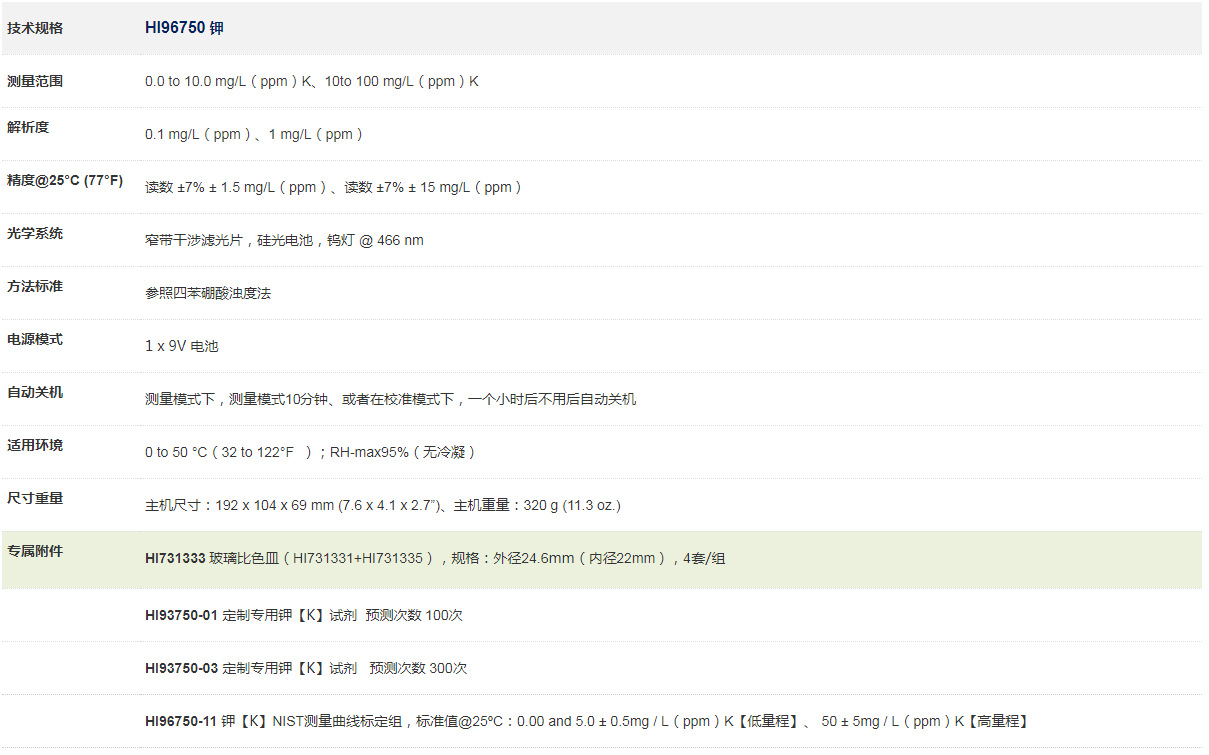The height and width of the screenshot is (755, 1209).
Task: Select the 方法标准 row label
Action: [x=35, y=286]
